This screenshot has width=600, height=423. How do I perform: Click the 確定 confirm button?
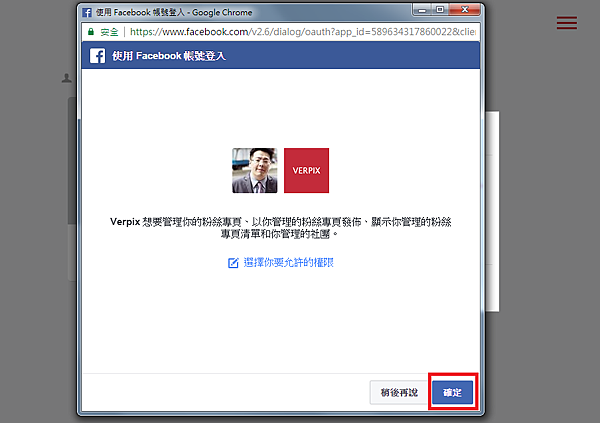452,392
